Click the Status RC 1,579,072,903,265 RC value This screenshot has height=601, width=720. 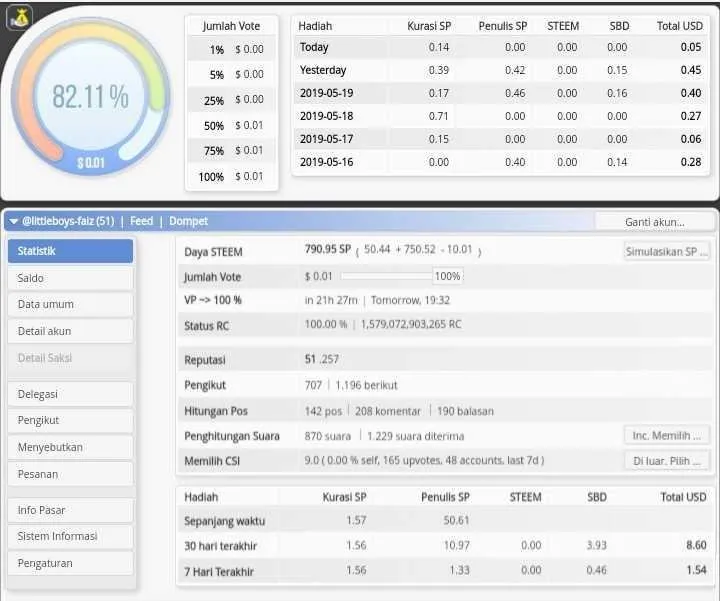point(411,325)
